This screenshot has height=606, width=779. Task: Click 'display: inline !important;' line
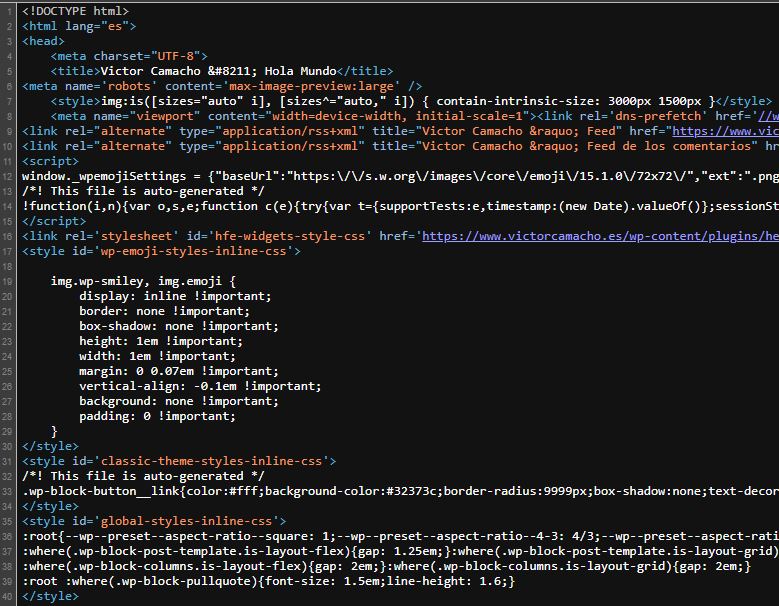pos(175,296)
